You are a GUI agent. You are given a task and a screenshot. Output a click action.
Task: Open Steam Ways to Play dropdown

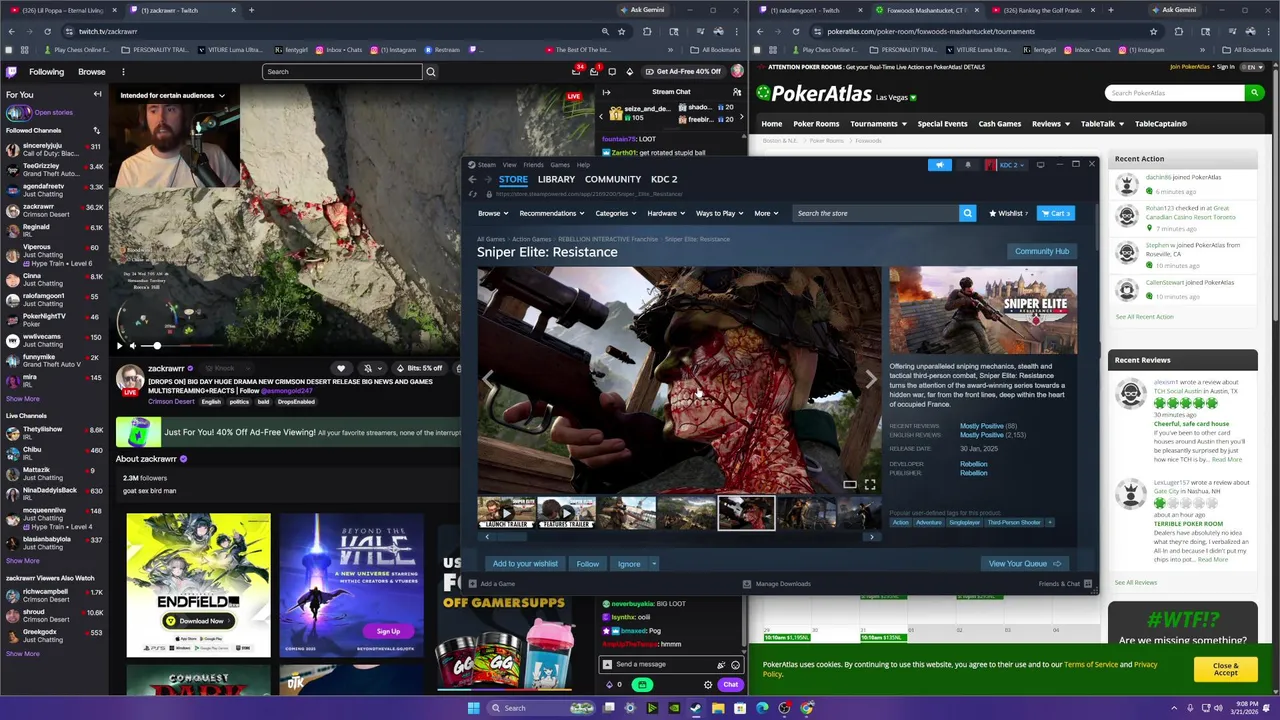(719, 213)
